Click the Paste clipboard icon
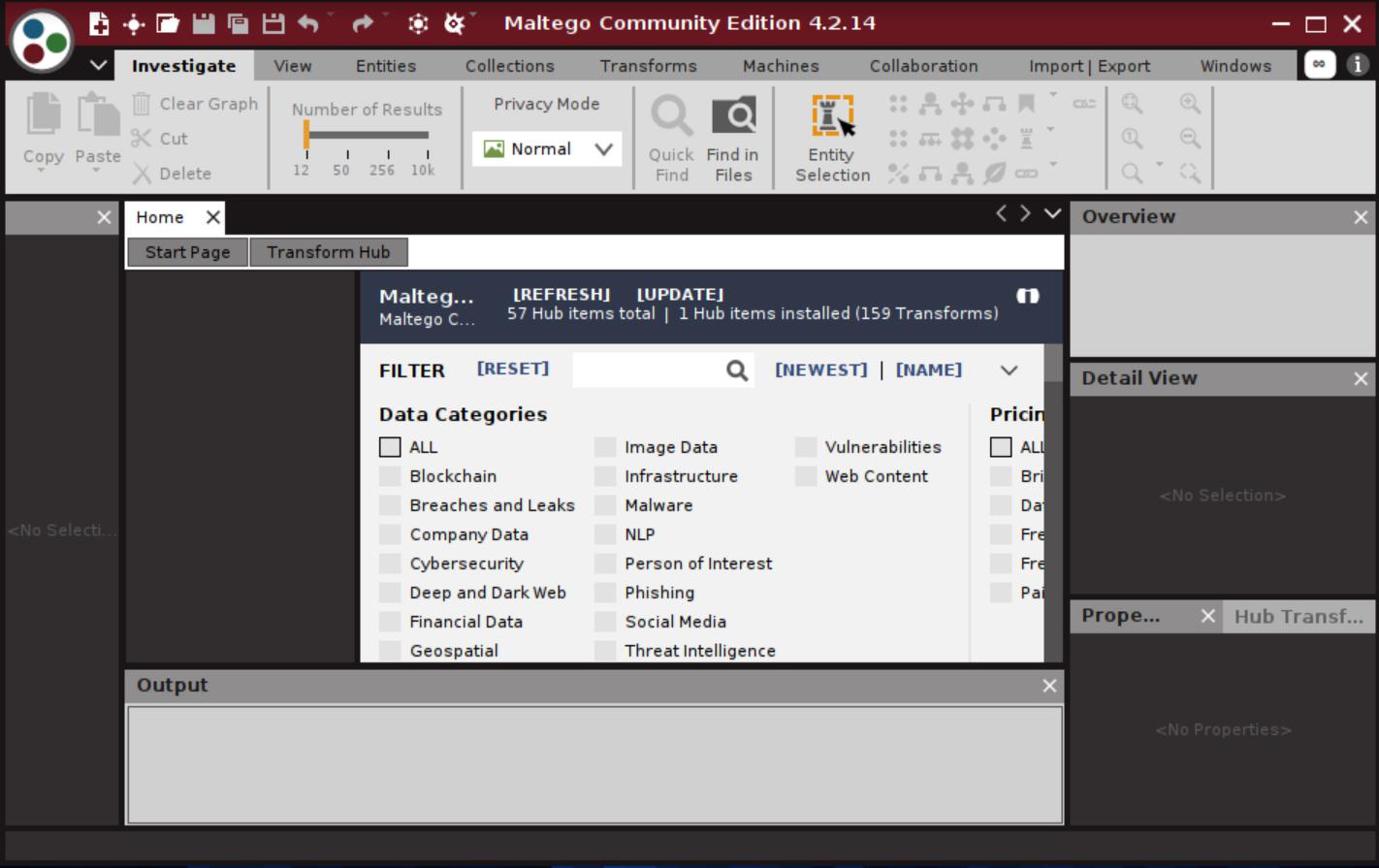The width and height of the screenshot is (1379, 868). tap(98, 113)
